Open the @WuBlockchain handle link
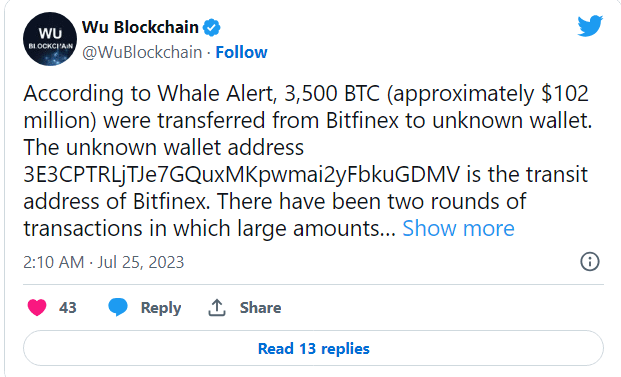 142,52
